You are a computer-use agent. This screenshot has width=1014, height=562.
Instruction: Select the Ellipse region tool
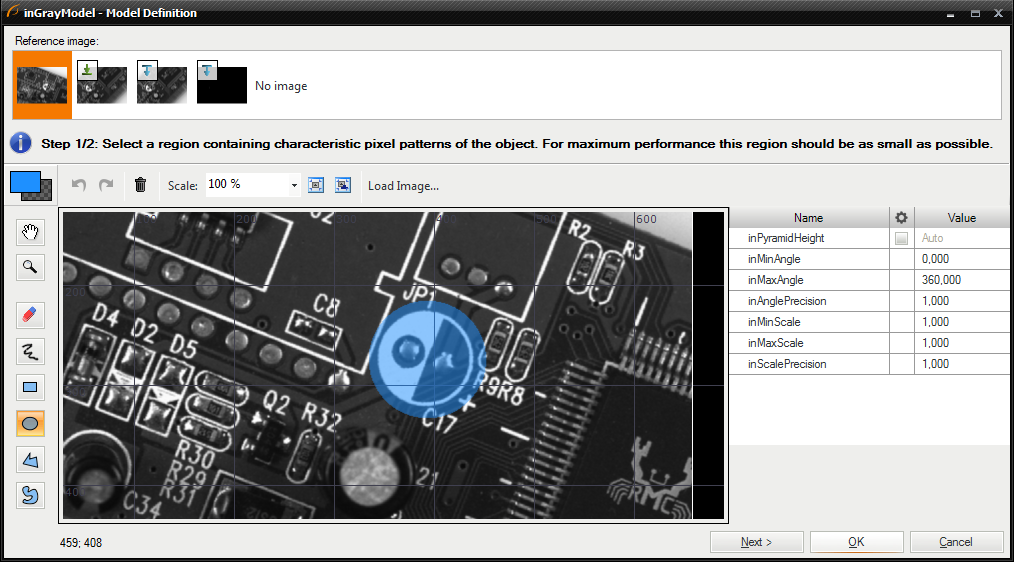coord(31,423)
